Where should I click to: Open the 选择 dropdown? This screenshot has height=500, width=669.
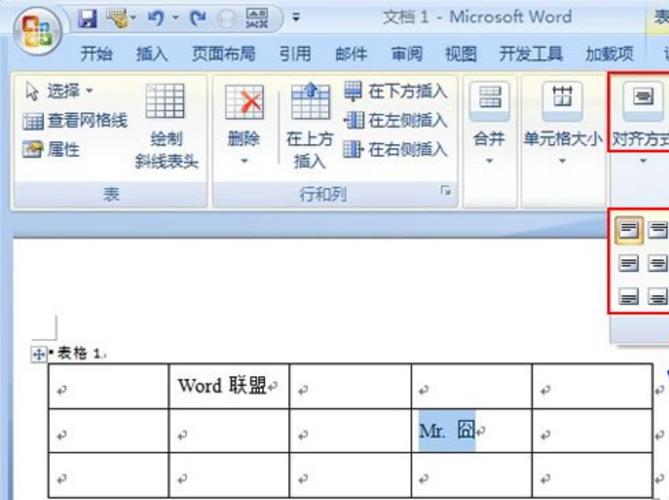click(59, 91)
